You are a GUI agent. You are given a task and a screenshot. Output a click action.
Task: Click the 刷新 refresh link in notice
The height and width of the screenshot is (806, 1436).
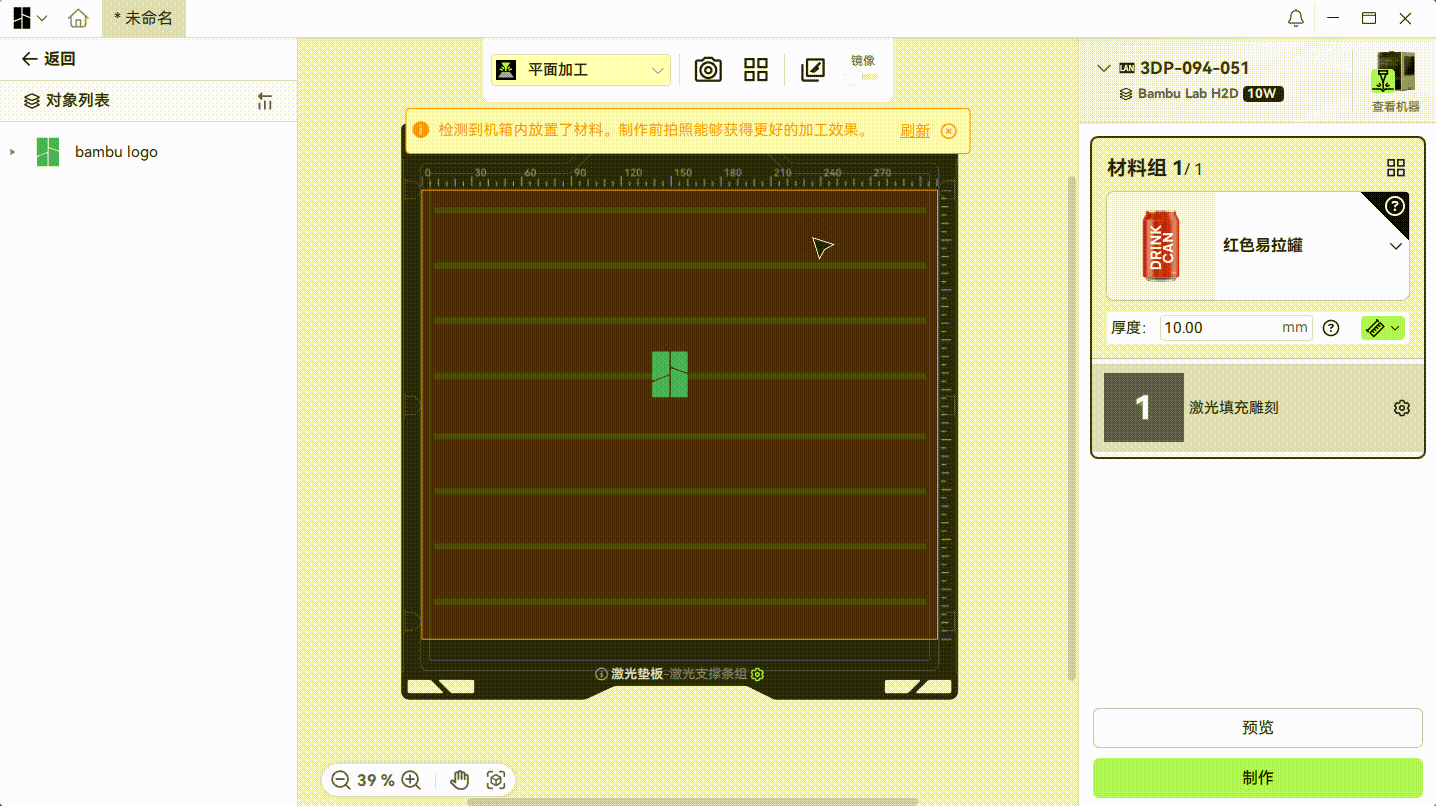point(914,131)
